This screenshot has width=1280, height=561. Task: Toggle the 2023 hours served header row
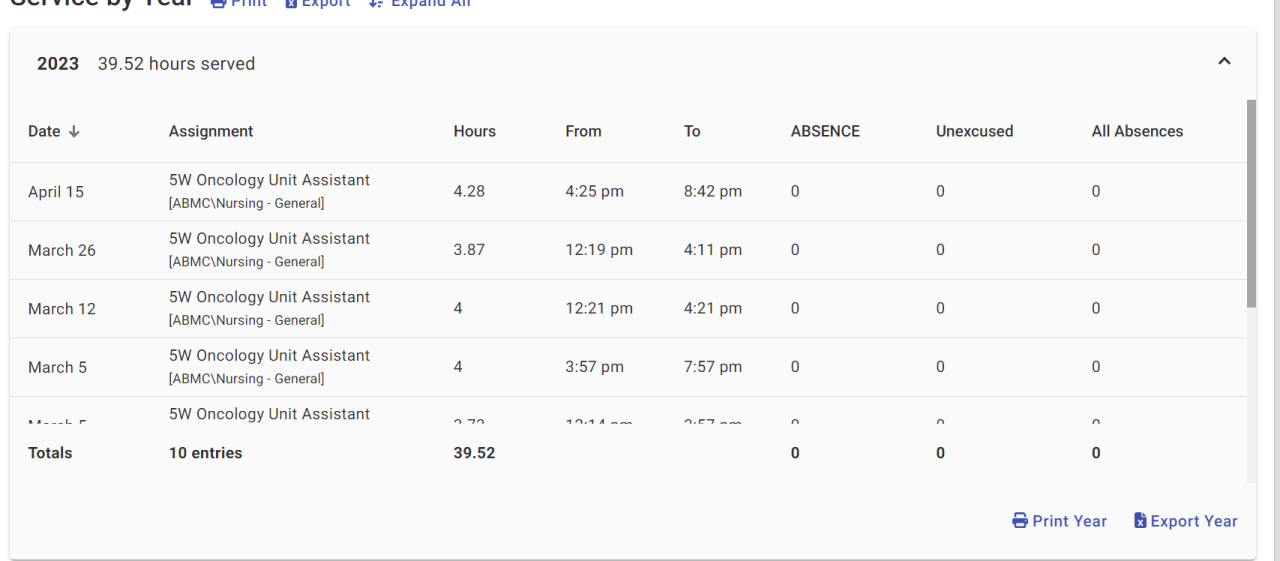coord(600,63)
